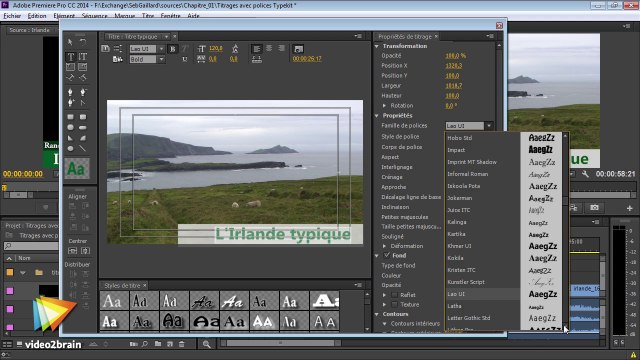This screenshot has height=360, width=640.
Task: Select the Path Type tool
Action: click(x=70, y=77)
